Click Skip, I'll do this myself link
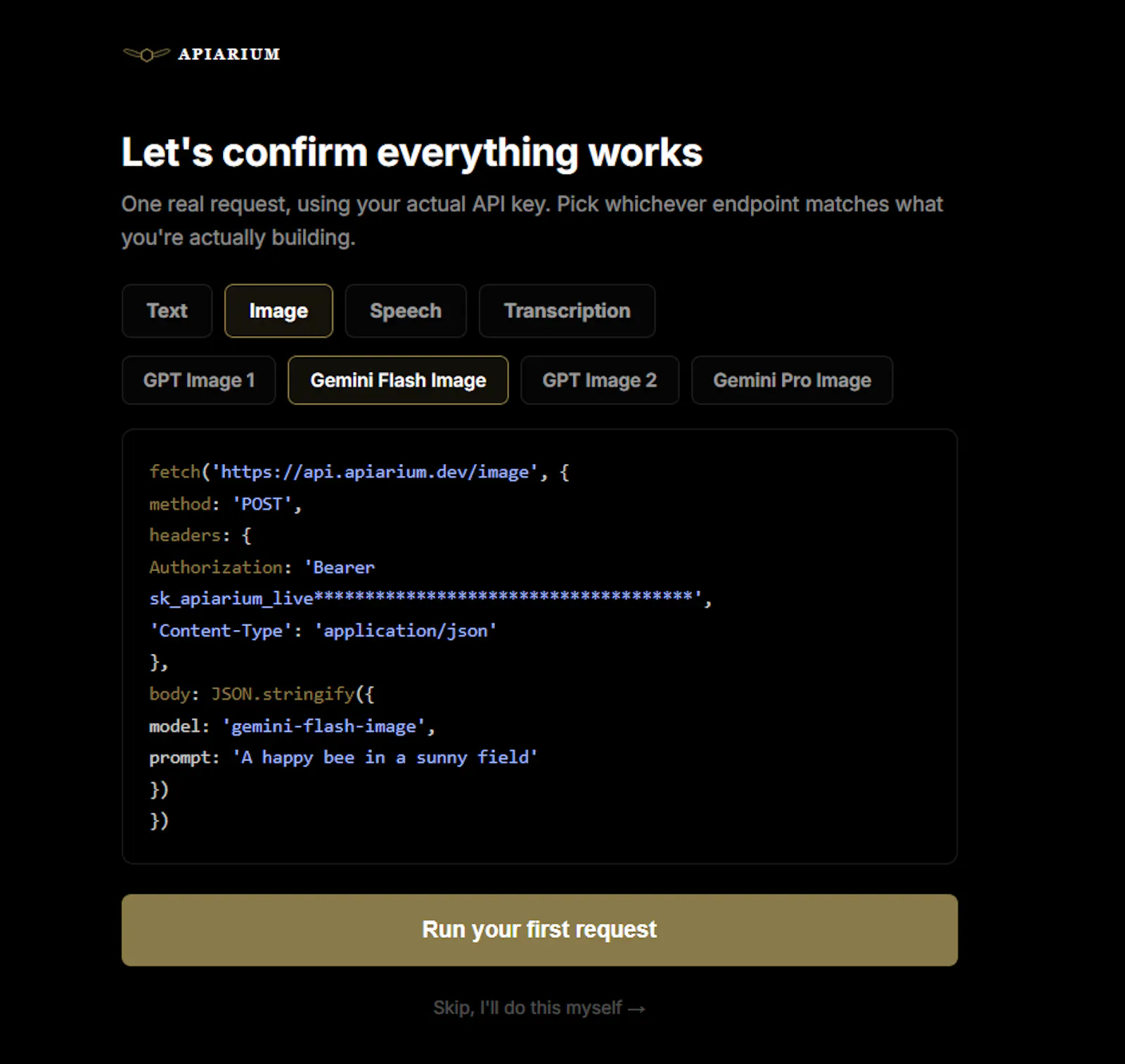 pyautogui.click(x=539, y=1008)
